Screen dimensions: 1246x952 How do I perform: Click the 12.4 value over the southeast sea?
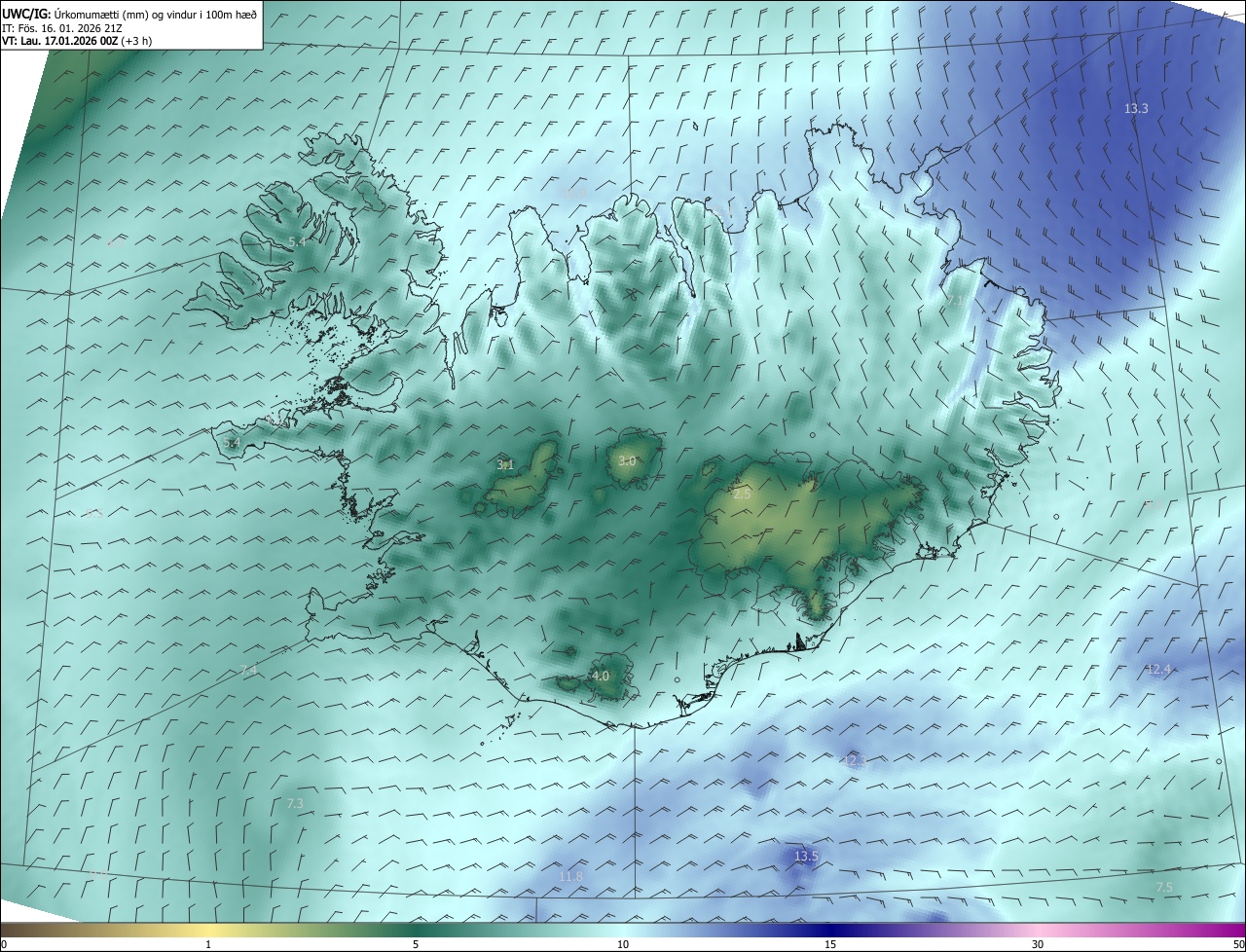click(1158, 670)
